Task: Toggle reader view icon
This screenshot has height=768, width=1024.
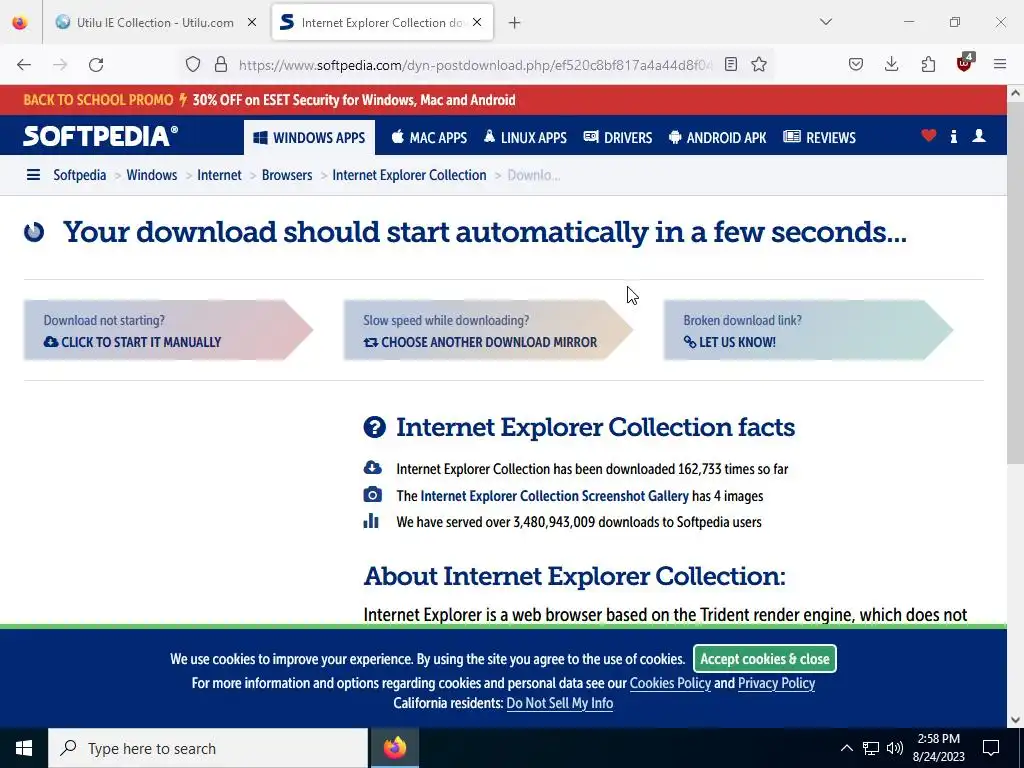Action: [731, 65]
